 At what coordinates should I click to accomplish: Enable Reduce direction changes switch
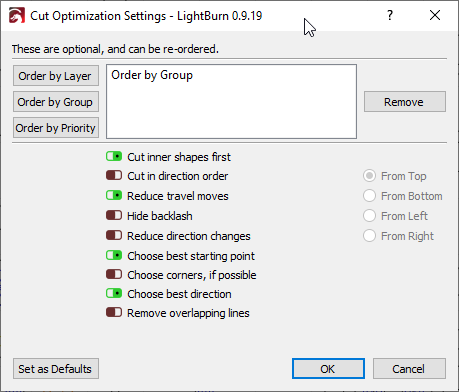point(114,235)
